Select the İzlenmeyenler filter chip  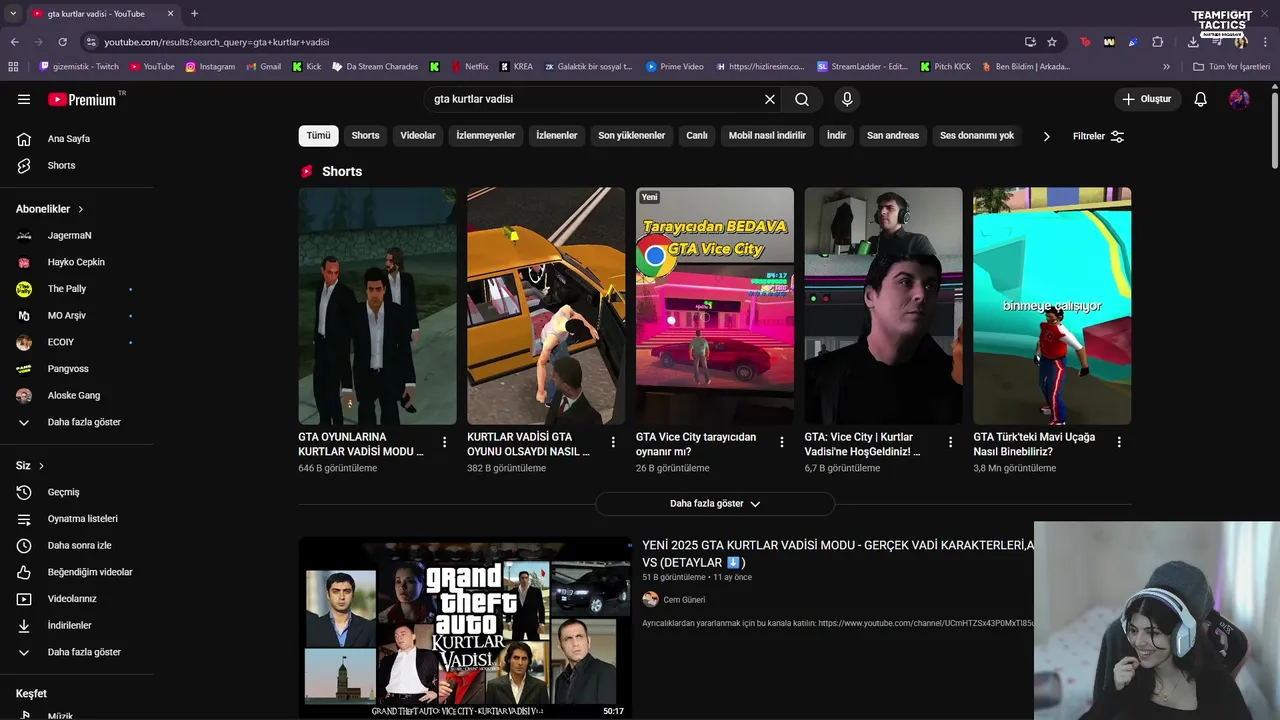[x=486, y=136]
